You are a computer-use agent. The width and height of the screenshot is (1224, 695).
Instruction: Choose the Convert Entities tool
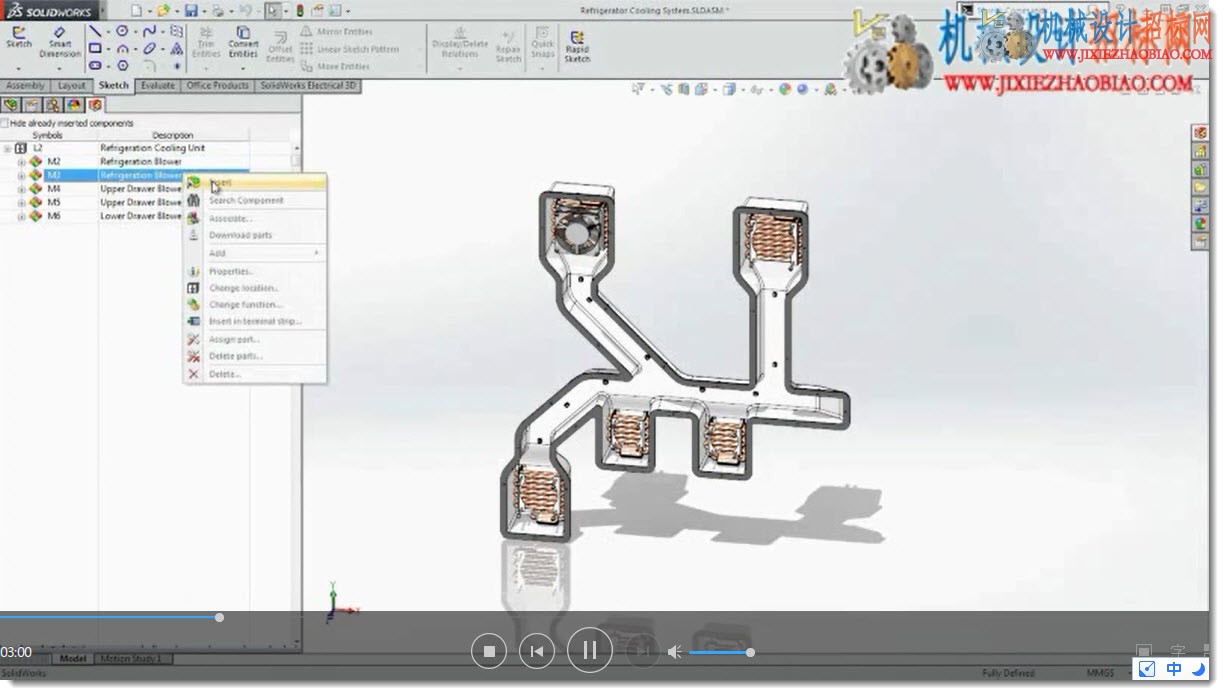coord(243,44)
